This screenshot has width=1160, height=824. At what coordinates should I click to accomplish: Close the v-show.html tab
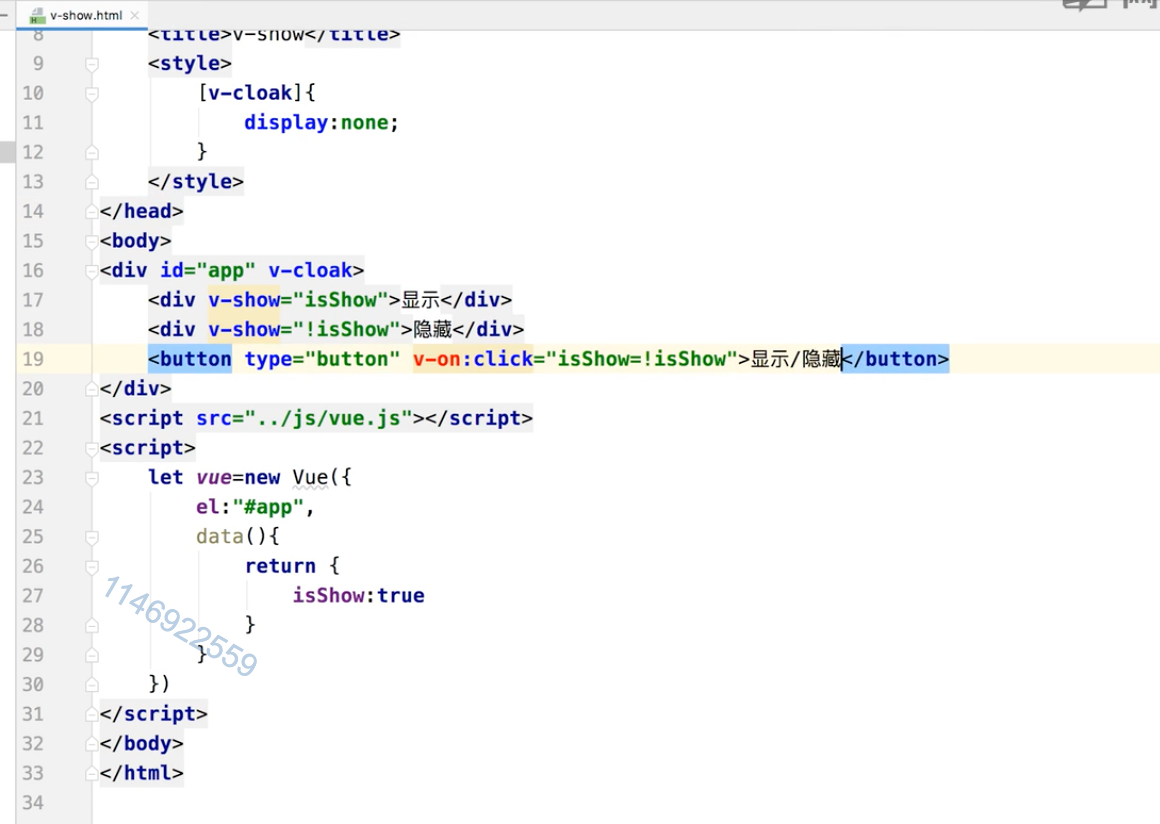[135, 15]
